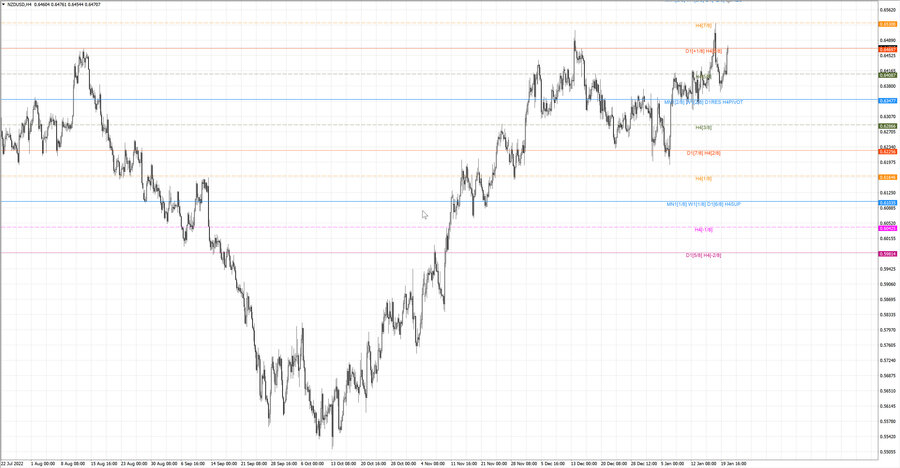Select the D1[+1/8] H4[6/8] level label
Image resolution: width=900 pixels, height=468 pixels.
pyautogui.click(x=704, y=51)
